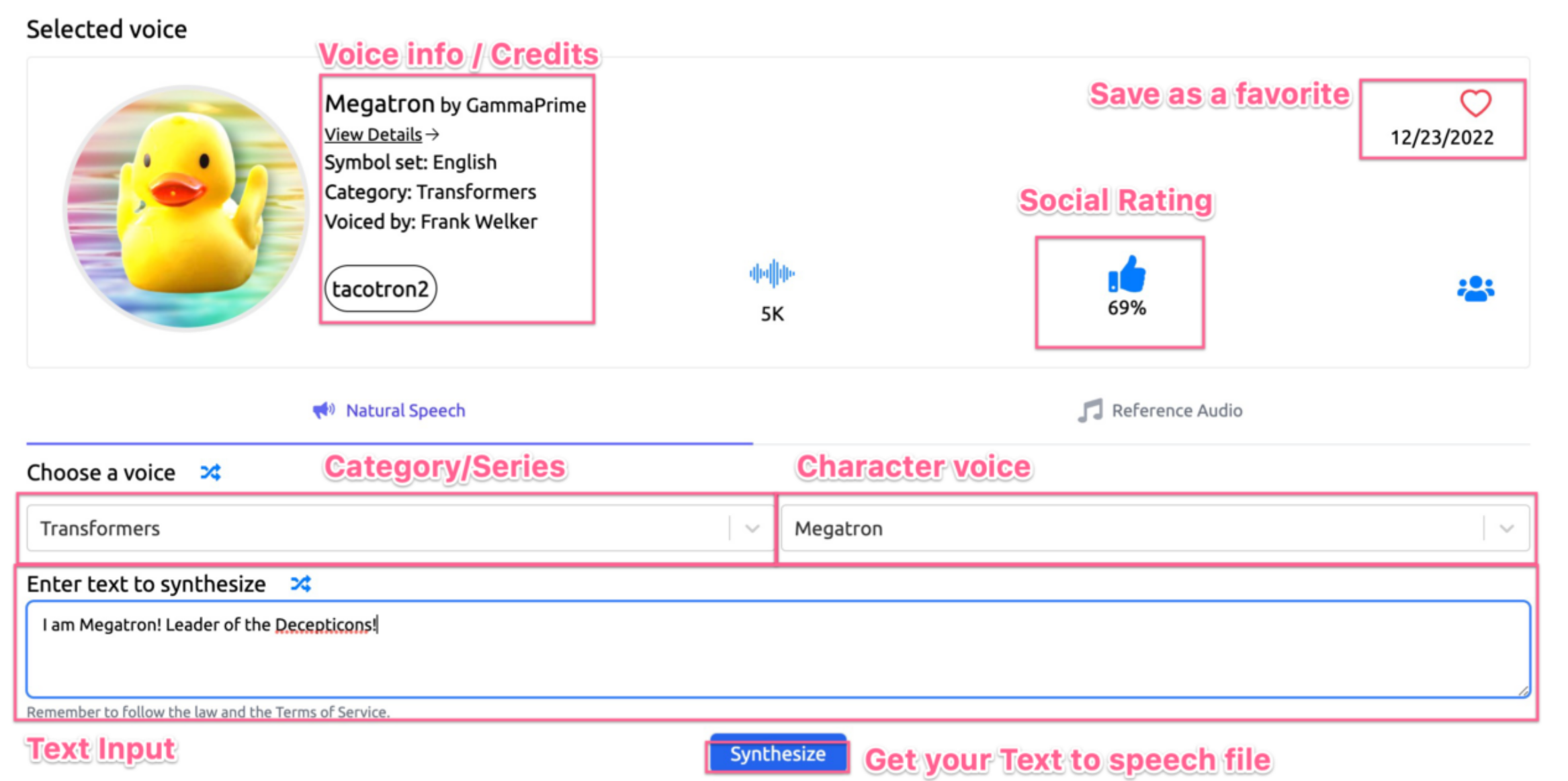Click the audio waveform icon above 5K
The width and height of the screenshot is (1568, 781).
pos(772,274)
